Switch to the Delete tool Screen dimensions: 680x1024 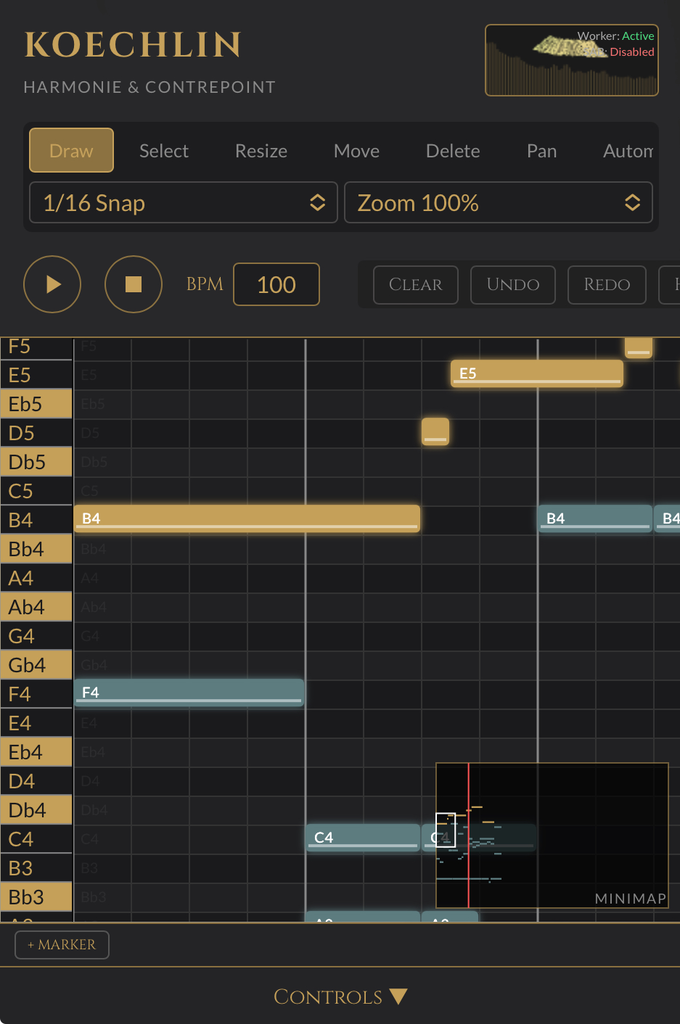point(452,151)
